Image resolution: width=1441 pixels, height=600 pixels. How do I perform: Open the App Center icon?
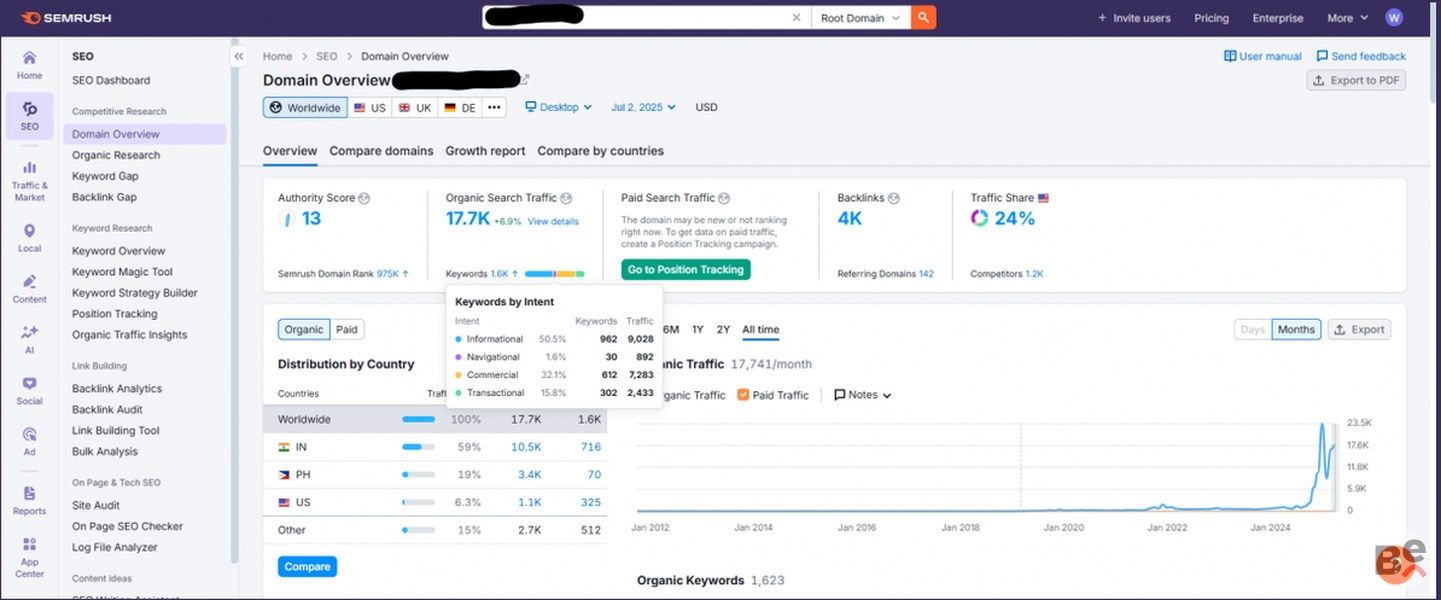(x=29, y=556)
